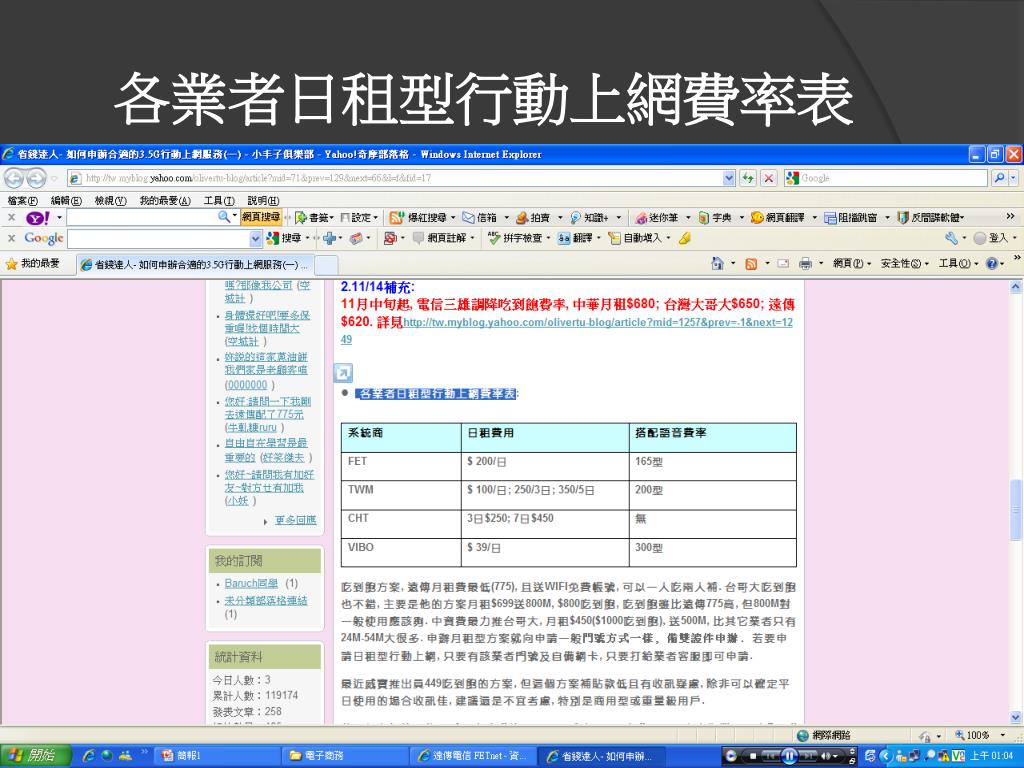
Task: Click the 知識+ icon in Yahoo toolbar
Action: click(x=575, y=217)
